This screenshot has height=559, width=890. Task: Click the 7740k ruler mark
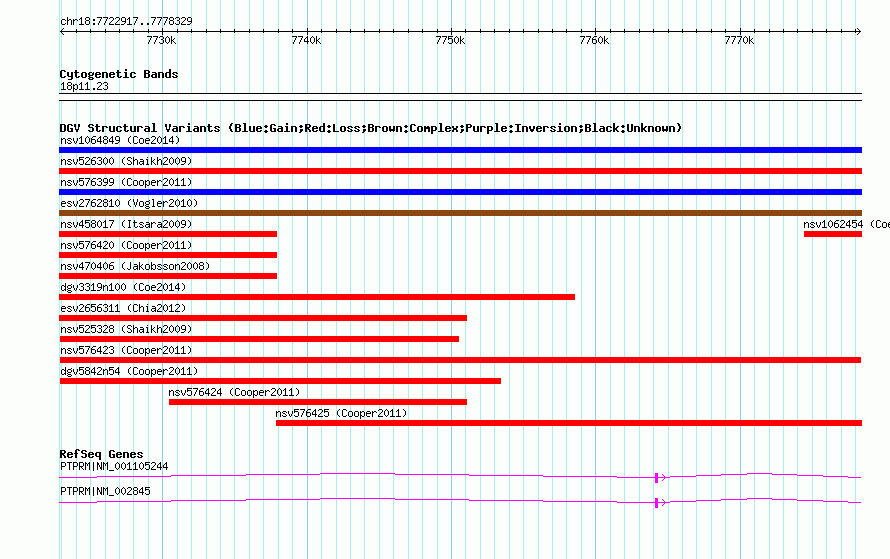coord(306,40)
